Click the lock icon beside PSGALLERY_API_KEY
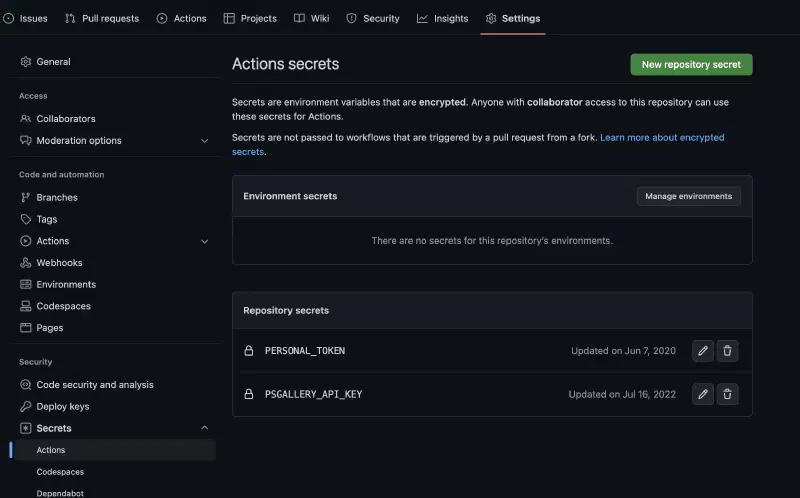This screenshot has height=498, width=800. (x=248, y=394)
